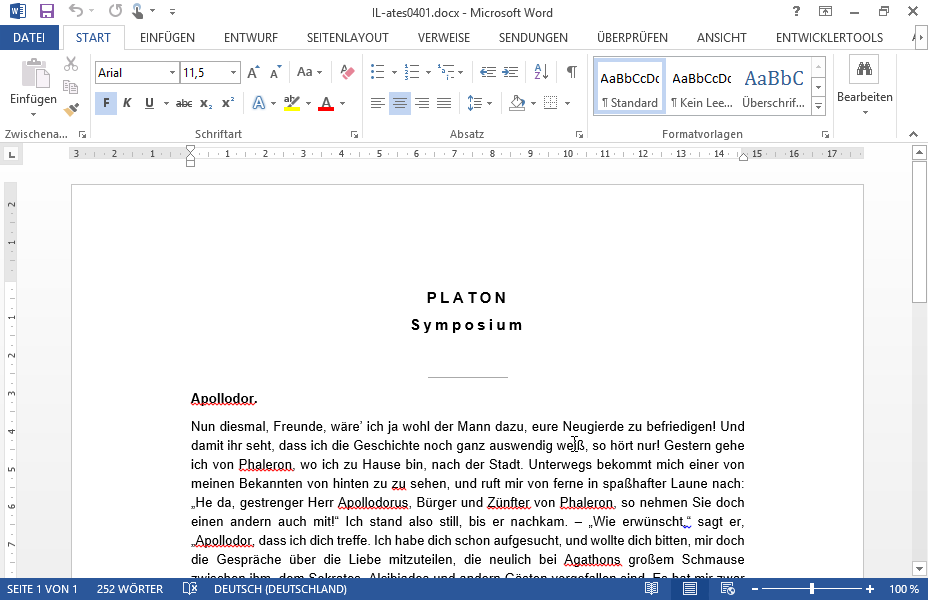
Task: Click zoom out minus button
Action: [755, 589]
